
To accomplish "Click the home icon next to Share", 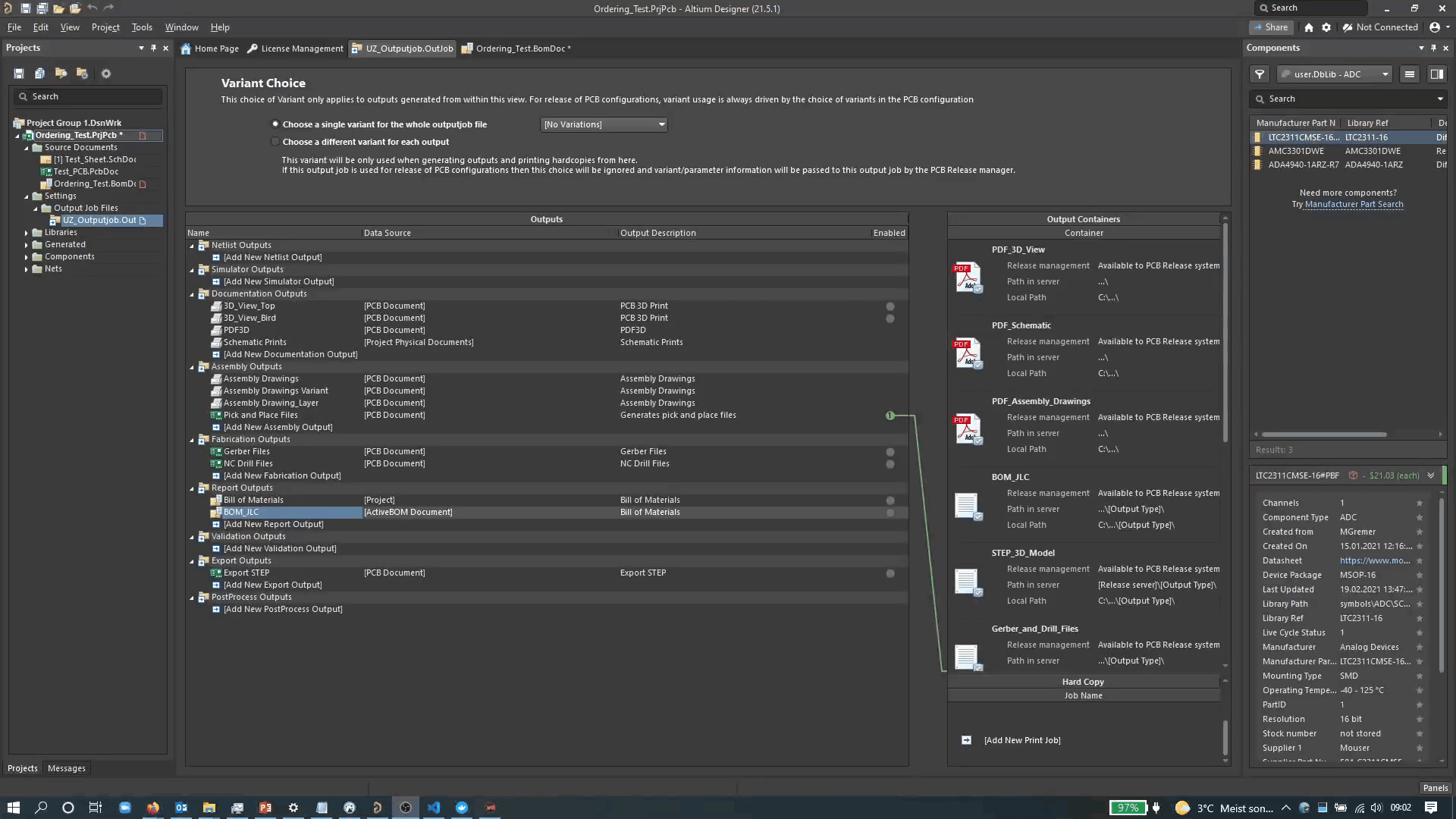I will (x=1309, y=27).
